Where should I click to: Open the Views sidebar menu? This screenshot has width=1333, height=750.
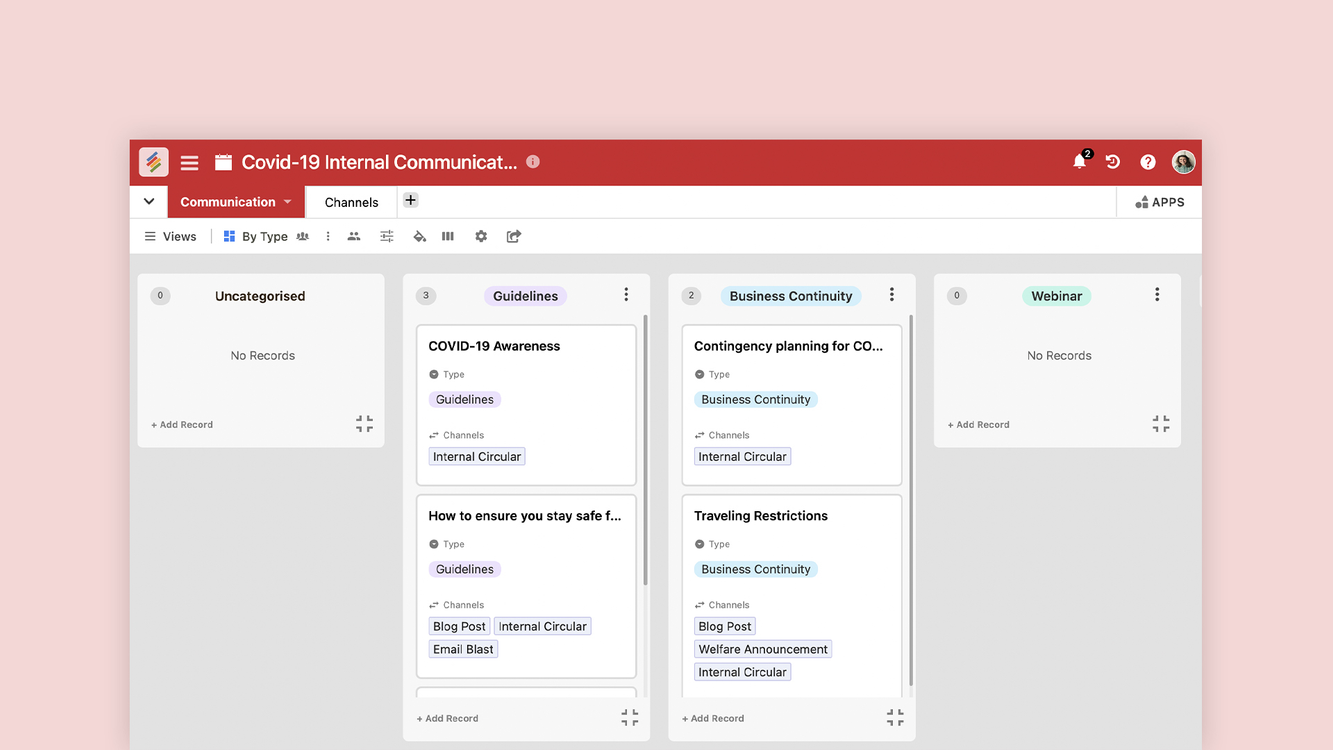(x=170, y=237)
